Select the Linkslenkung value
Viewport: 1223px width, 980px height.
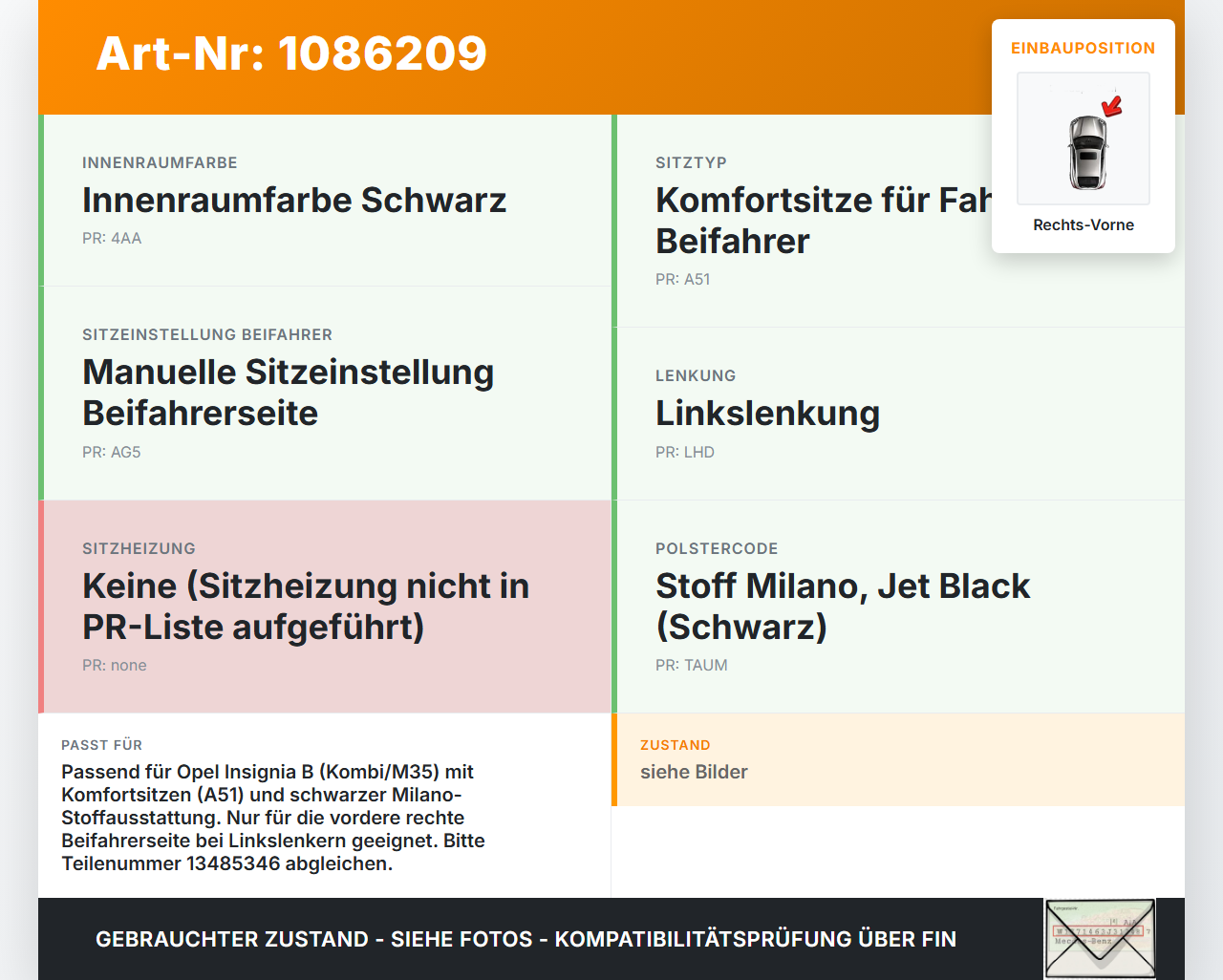767,414
